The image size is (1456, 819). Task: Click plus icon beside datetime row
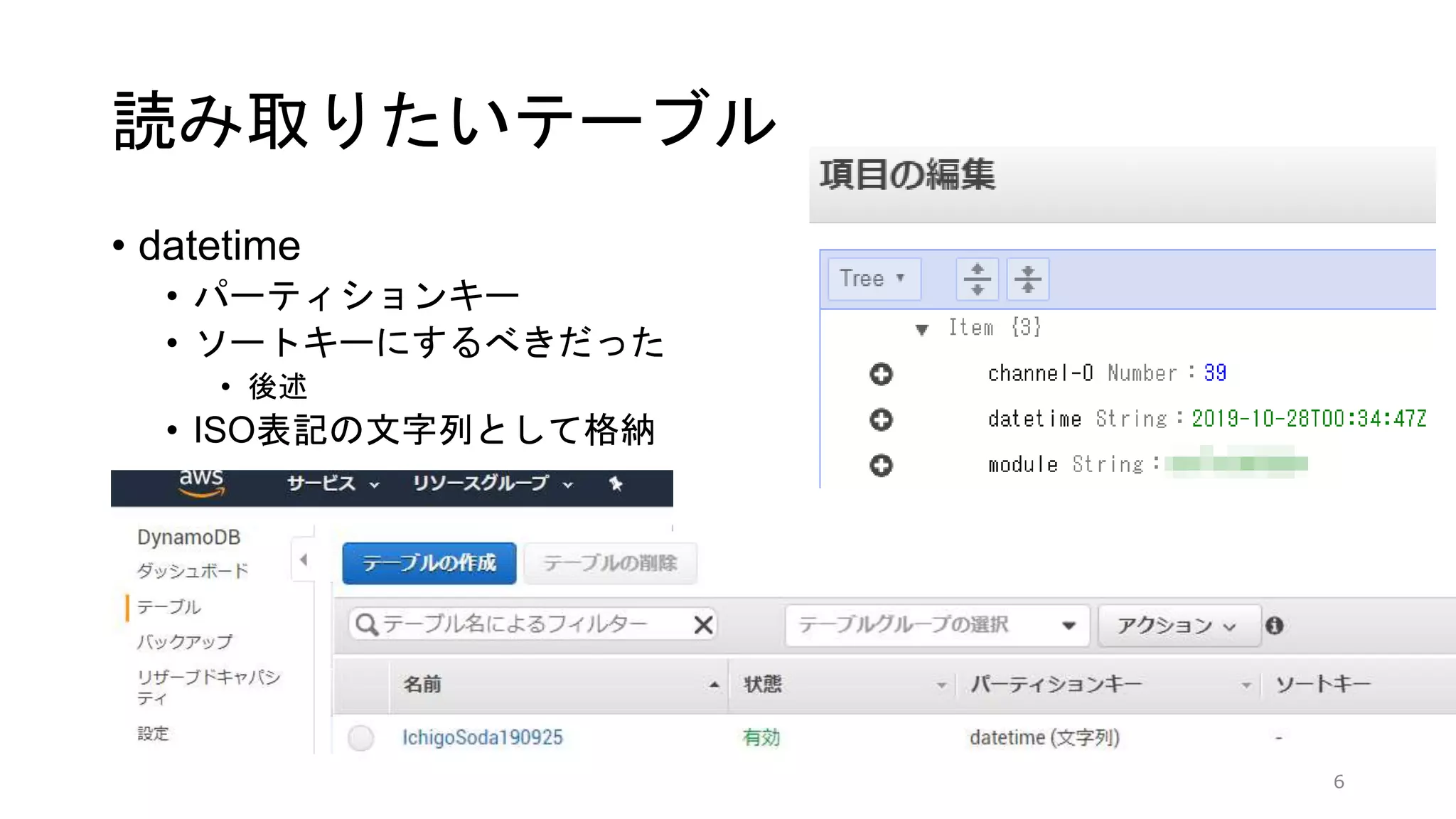pos(881,419)
